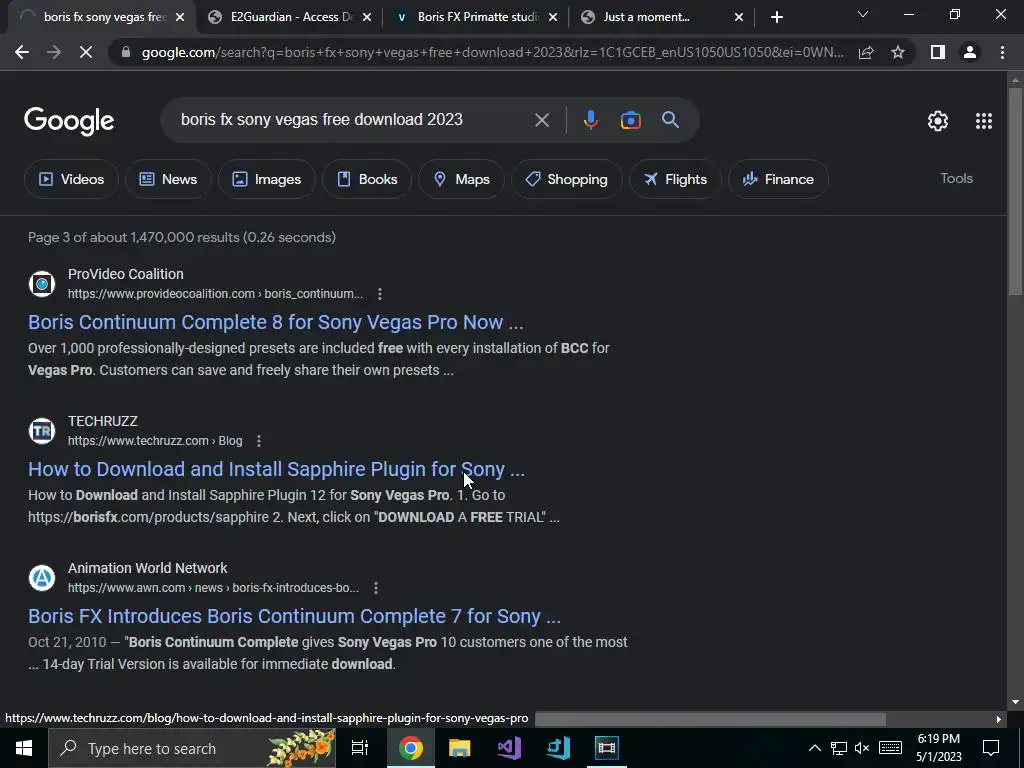Screen dimensions: 1024x768
Task: Filter results by Maps
Action: [461, 179]
